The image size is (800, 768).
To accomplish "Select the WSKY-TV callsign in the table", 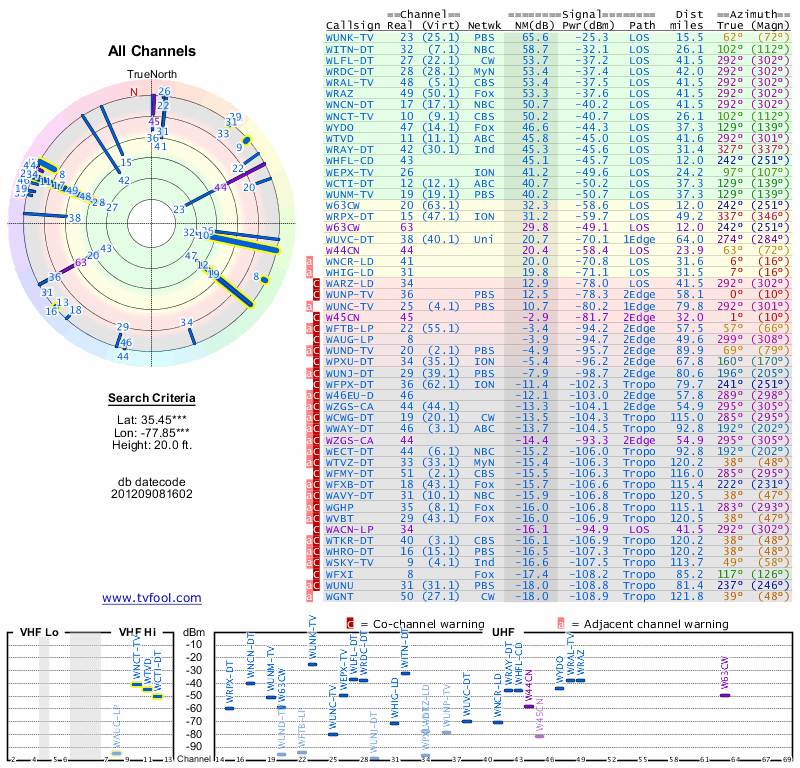I will pyautogui.click(x=350, y=562).
